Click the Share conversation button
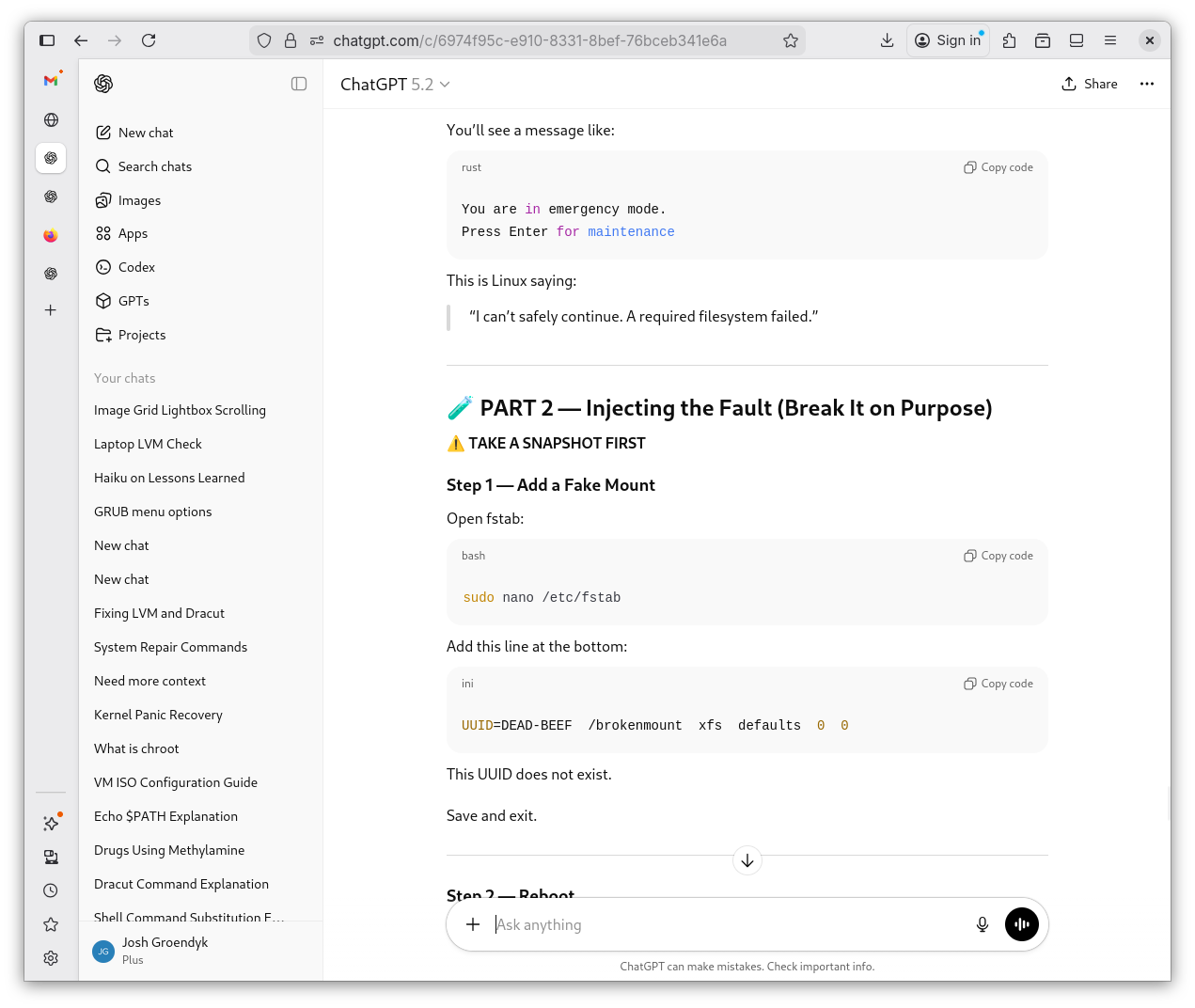The width and height of the screenshot is (1195, 1008). click(1089, 84)
